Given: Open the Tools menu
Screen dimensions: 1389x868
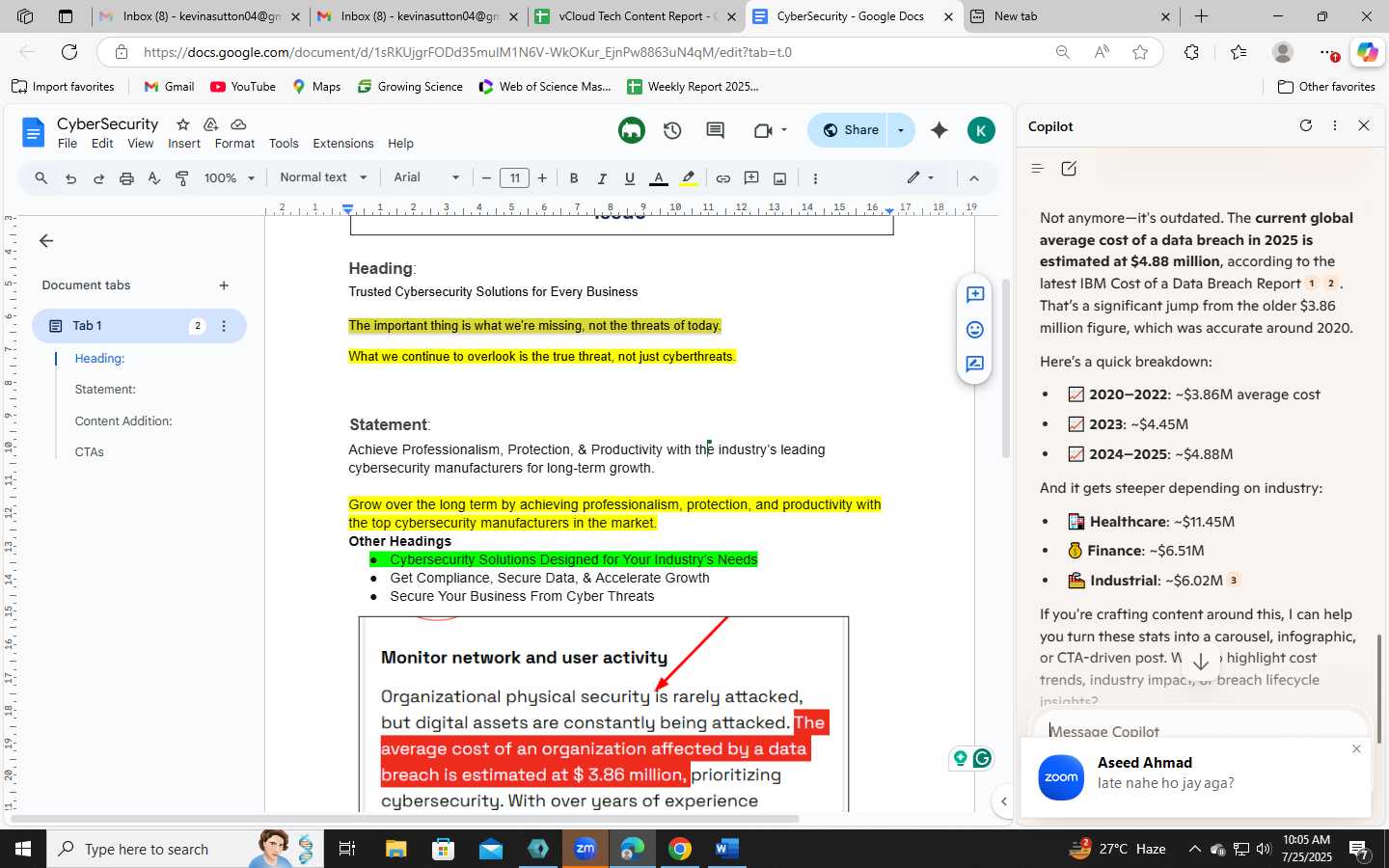Looking at the screenshot, I should click(x=284, y=144).
